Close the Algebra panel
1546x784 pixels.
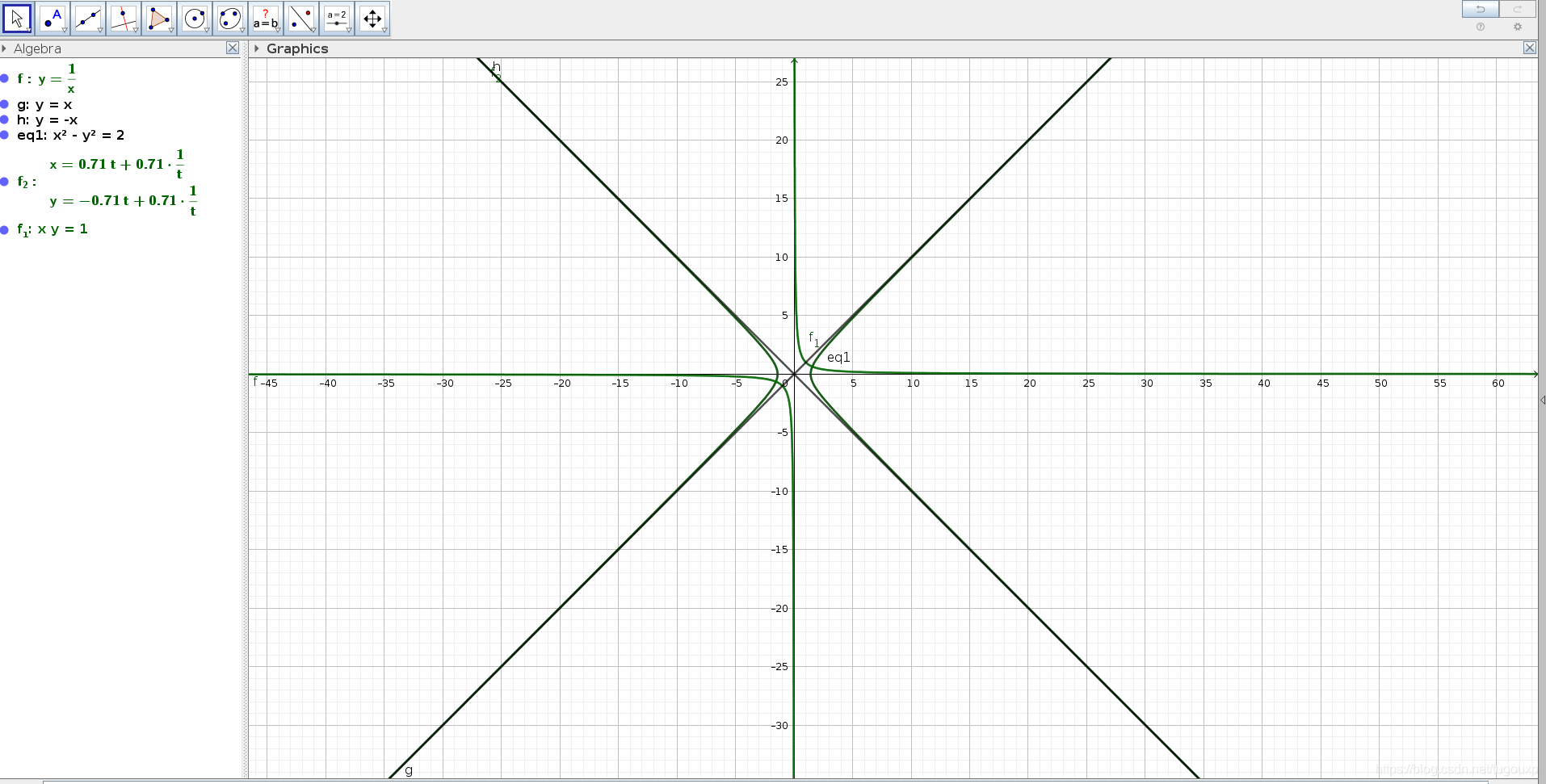233,48
